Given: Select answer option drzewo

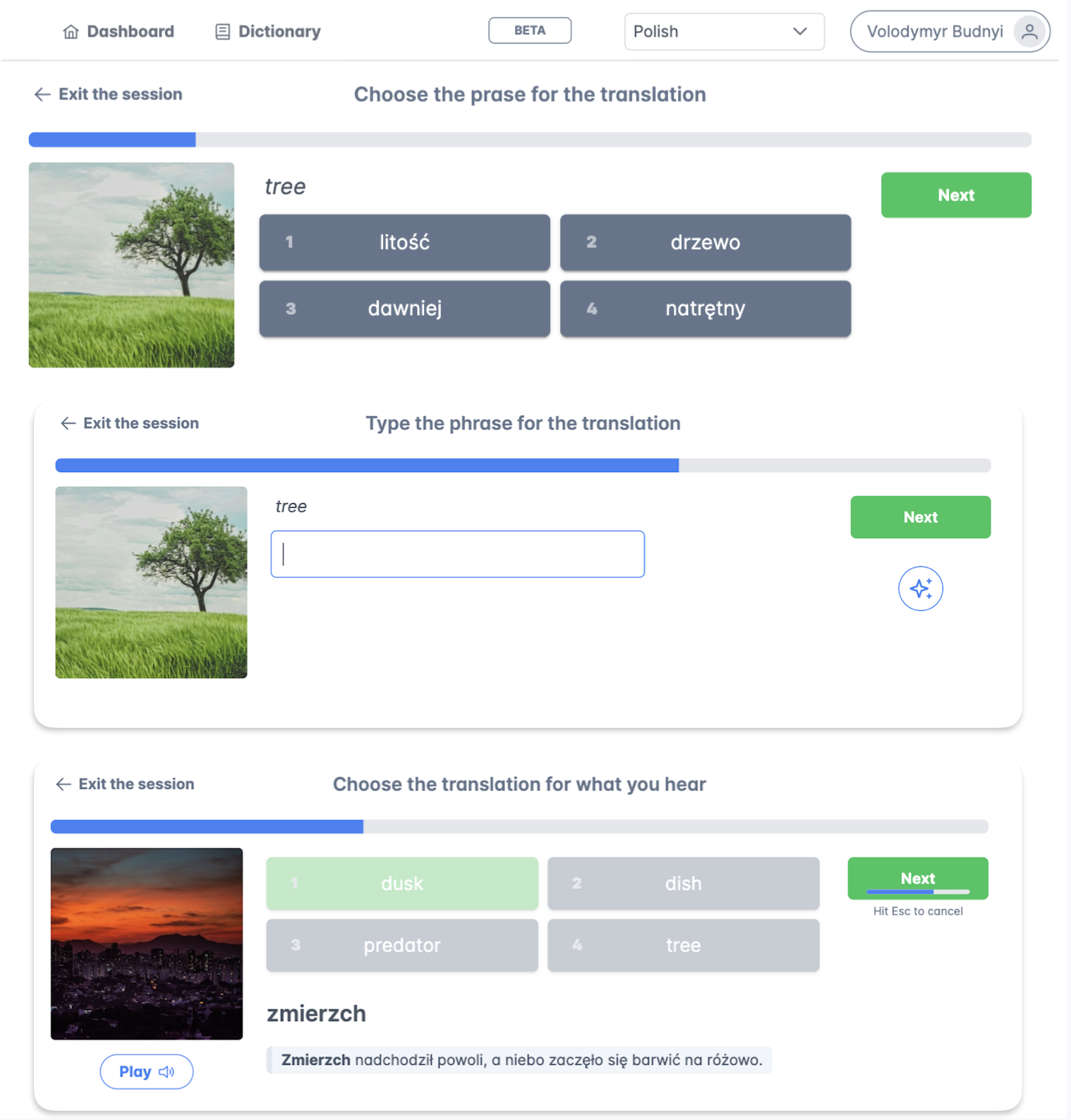Looking at the screenshot, I should [x=705, y=243].
